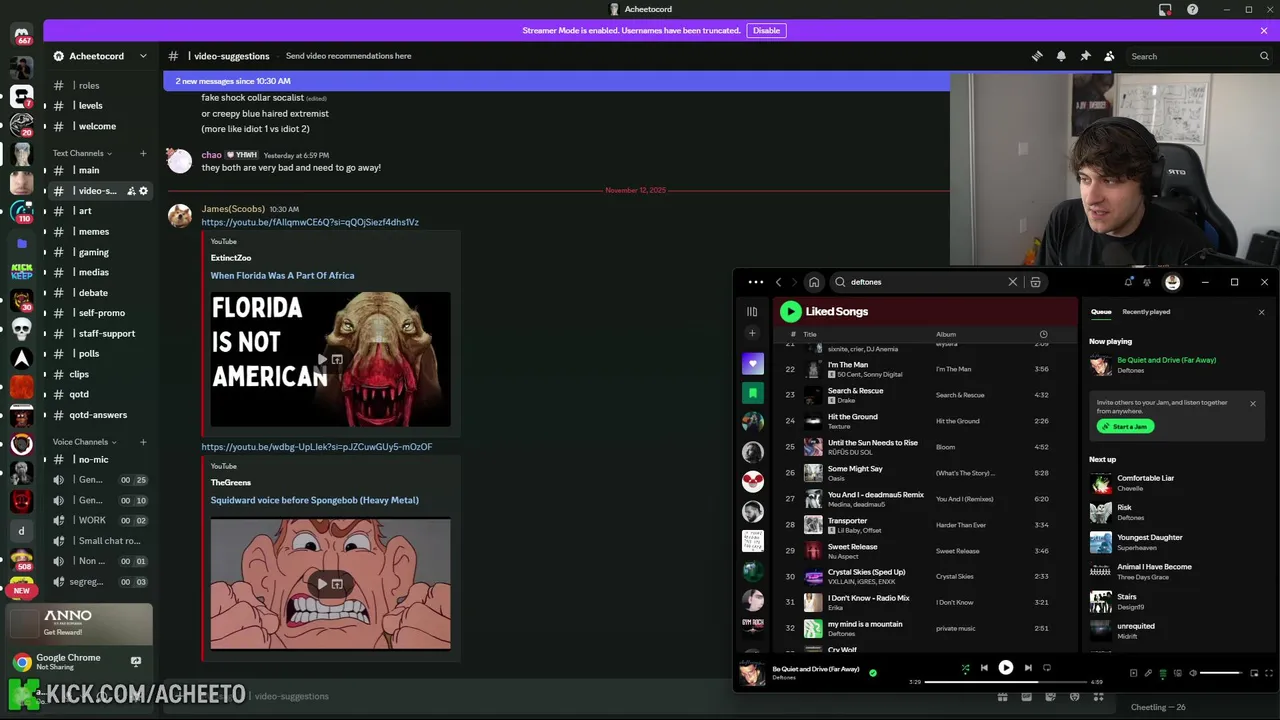Open Spotify notifications bell
This screenshot has height=720, width=1280.
(x=1128, y=282)
